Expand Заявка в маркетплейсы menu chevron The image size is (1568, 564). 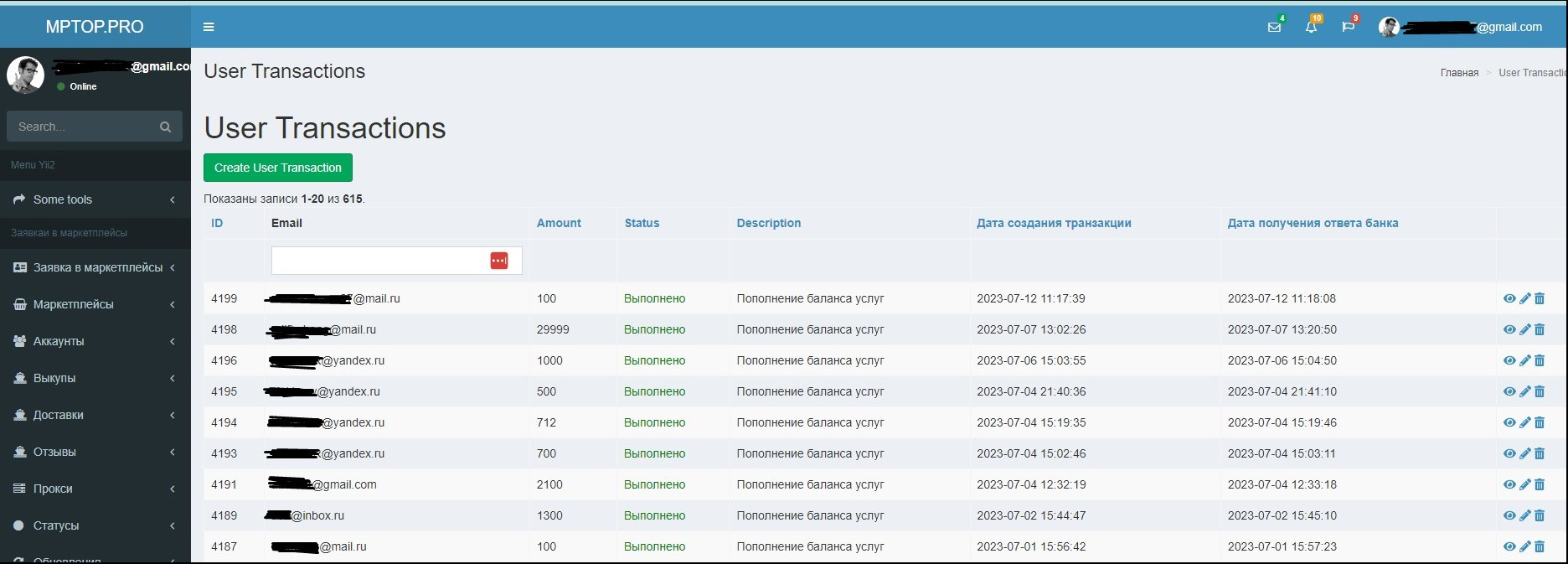pos(173,267)
